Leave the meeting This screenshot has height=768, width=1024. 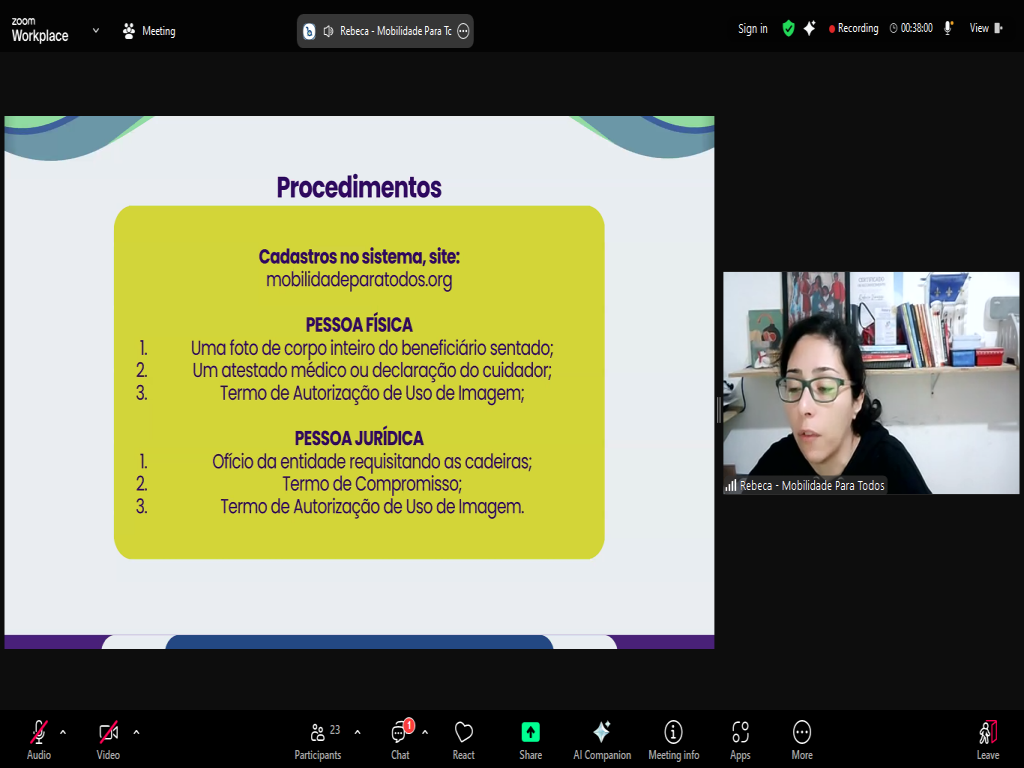(987, 738)
